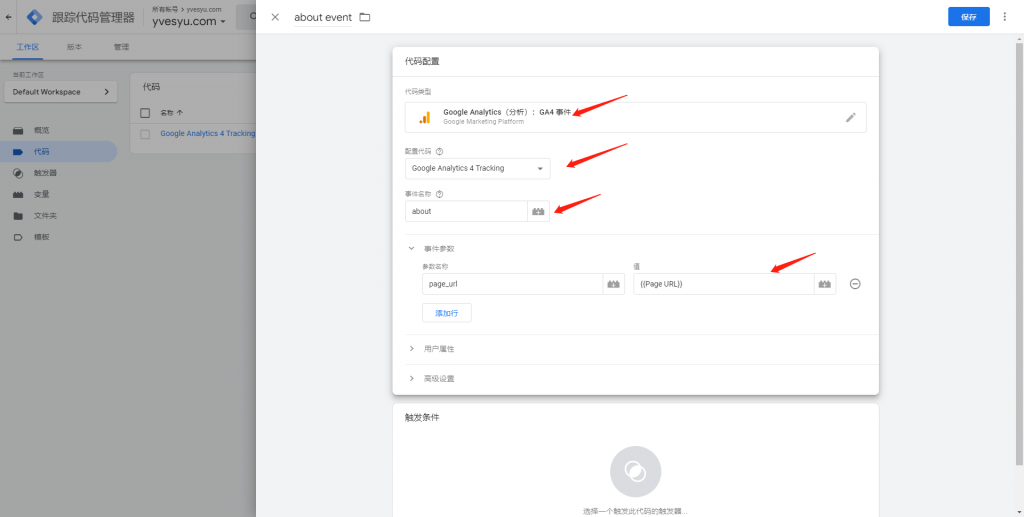This screenshot has height=517, width=1024.
Task: Open 模板 in the sidebar
Action: [42, 237]
